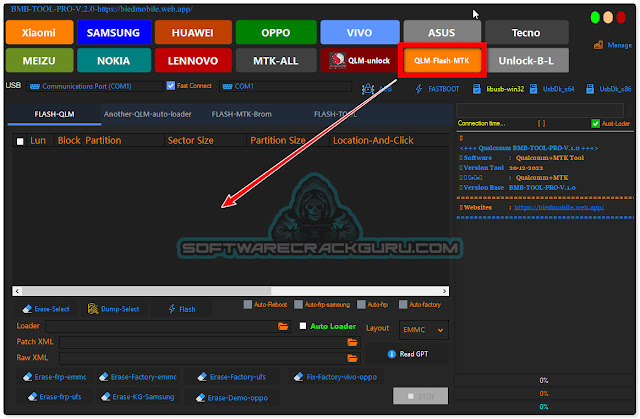
Task: Click the Erase-frp-emmc button
Action: pyautogui.click(x=54, y=377)
